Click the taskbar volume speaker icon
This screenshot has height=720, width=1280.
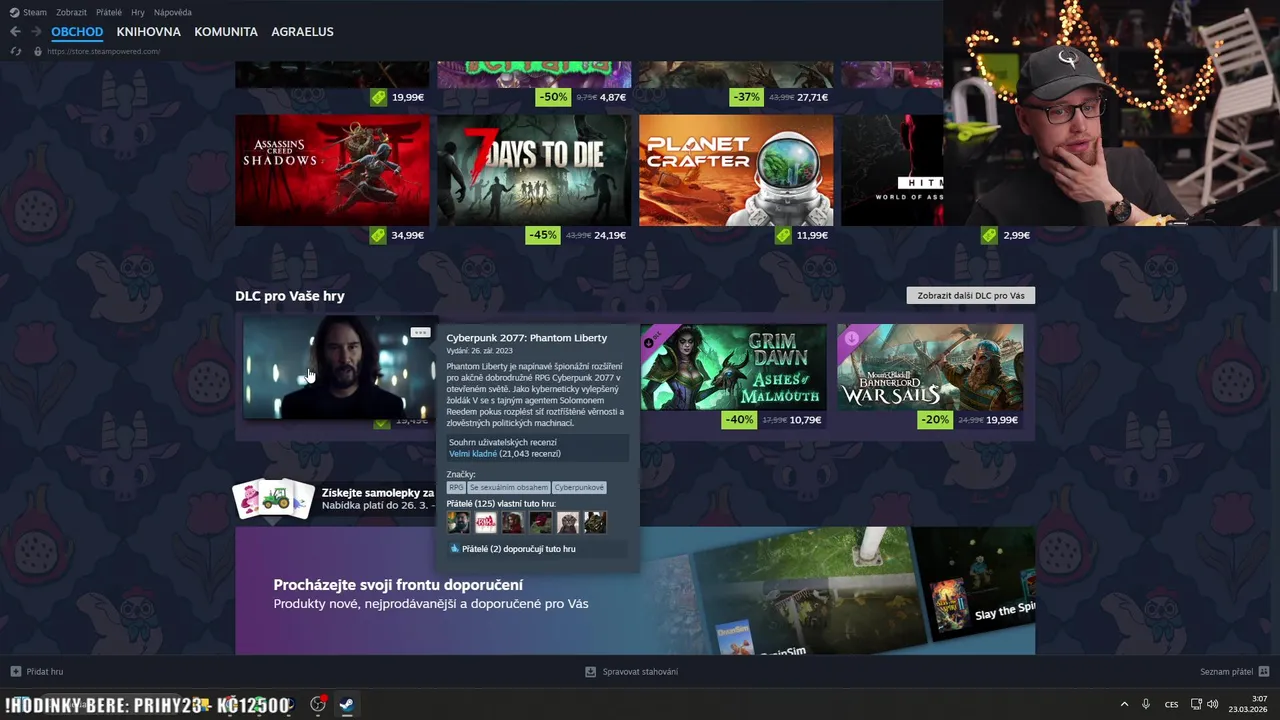pos(1212,704)
